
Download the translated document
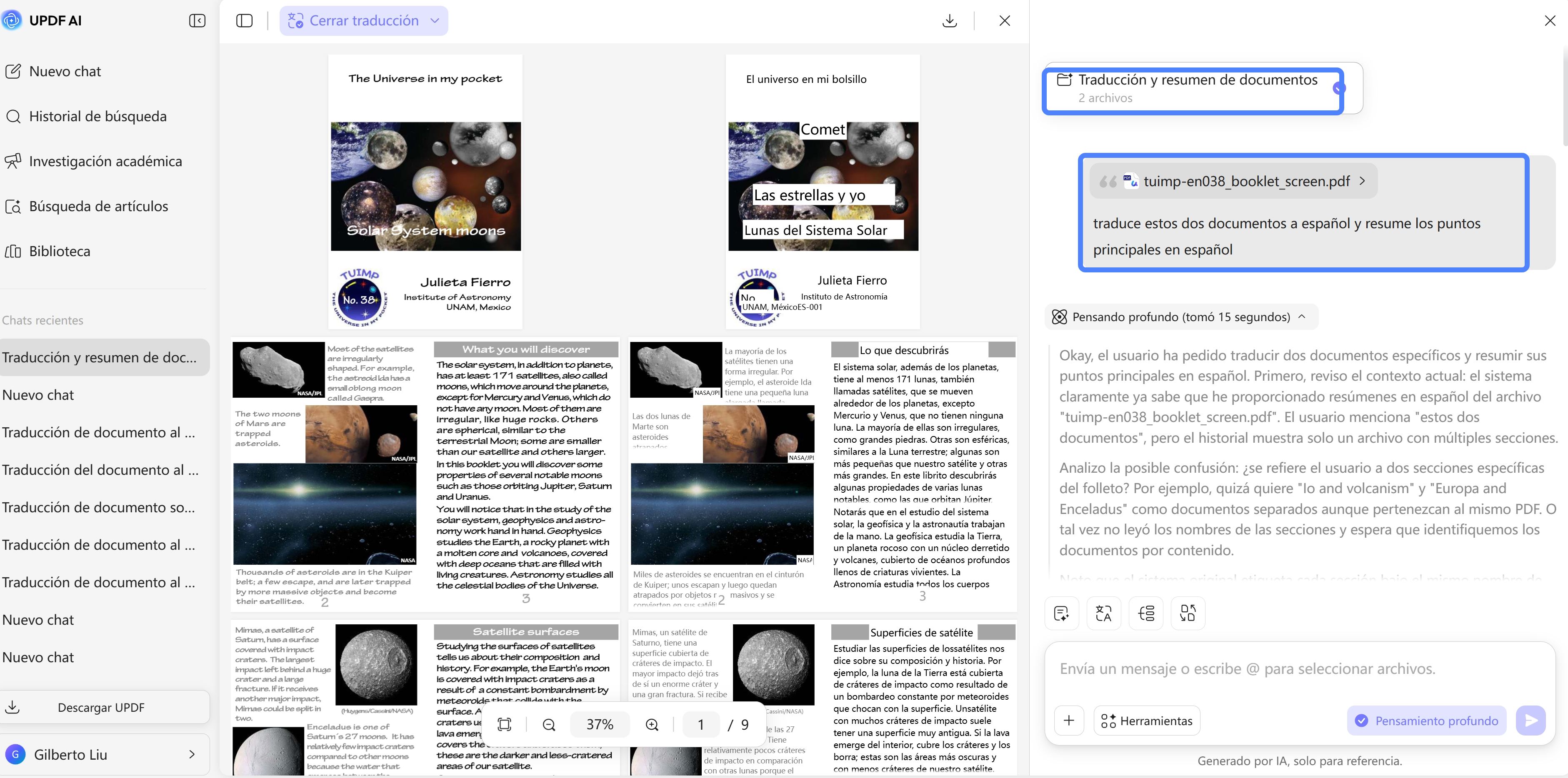pyautogui.click(x=950, y=21)
